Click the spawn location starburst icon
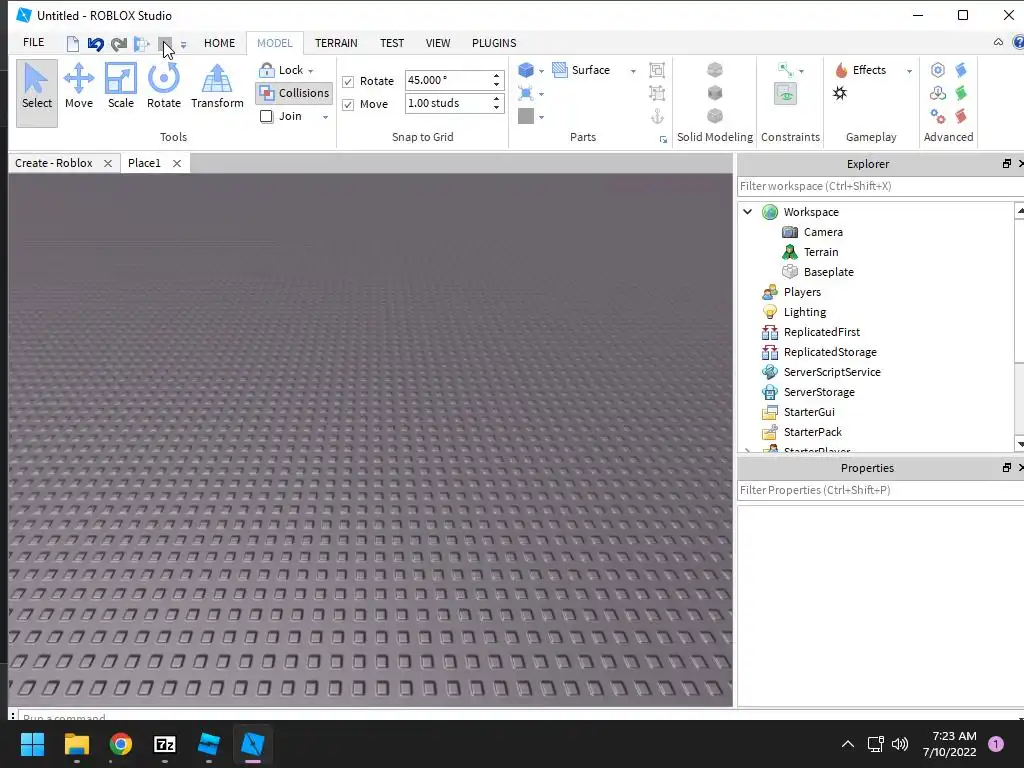This screenshot has height=768, width=1024. pyautogui.click(x=840, y=93)
